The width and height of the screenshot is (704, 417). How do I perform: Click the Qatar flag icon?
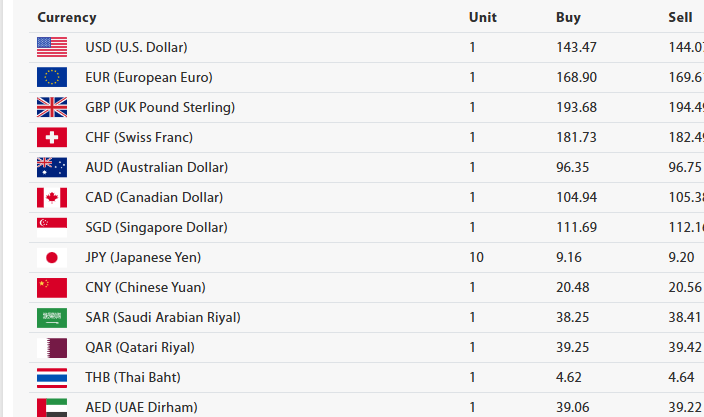52,347
